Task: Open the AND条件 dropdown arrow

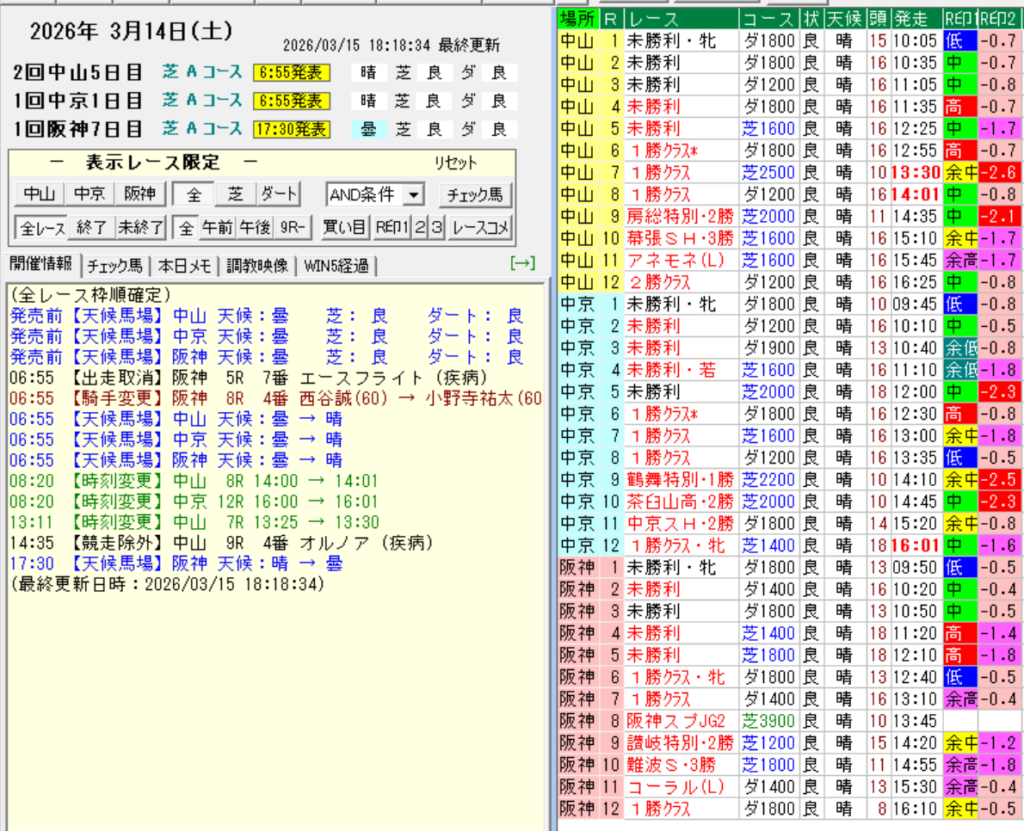Action: pyautogui.click(x=415, y=194)
